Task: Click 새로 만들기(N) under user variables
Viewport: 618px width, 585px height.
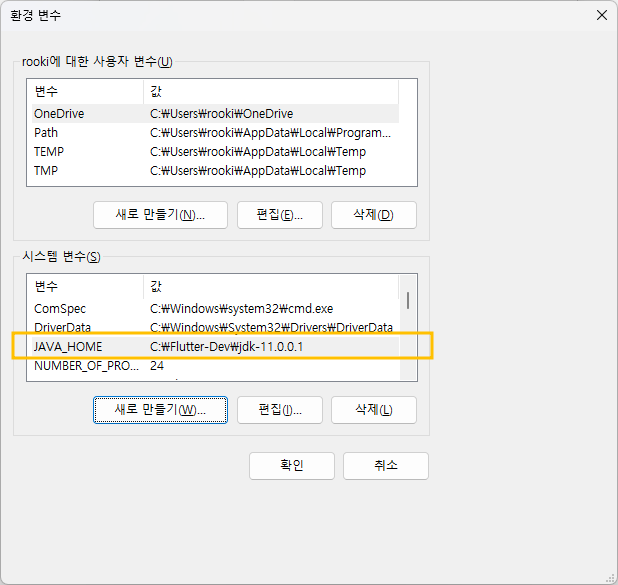Action: pyautogui.click(x=160, y=215)
